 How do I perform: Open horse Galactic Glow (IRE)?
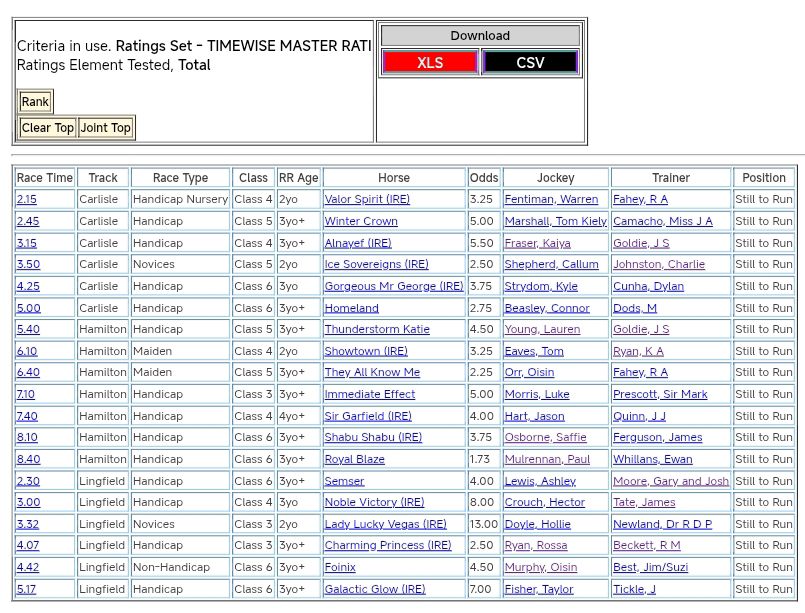coord(374,589)
